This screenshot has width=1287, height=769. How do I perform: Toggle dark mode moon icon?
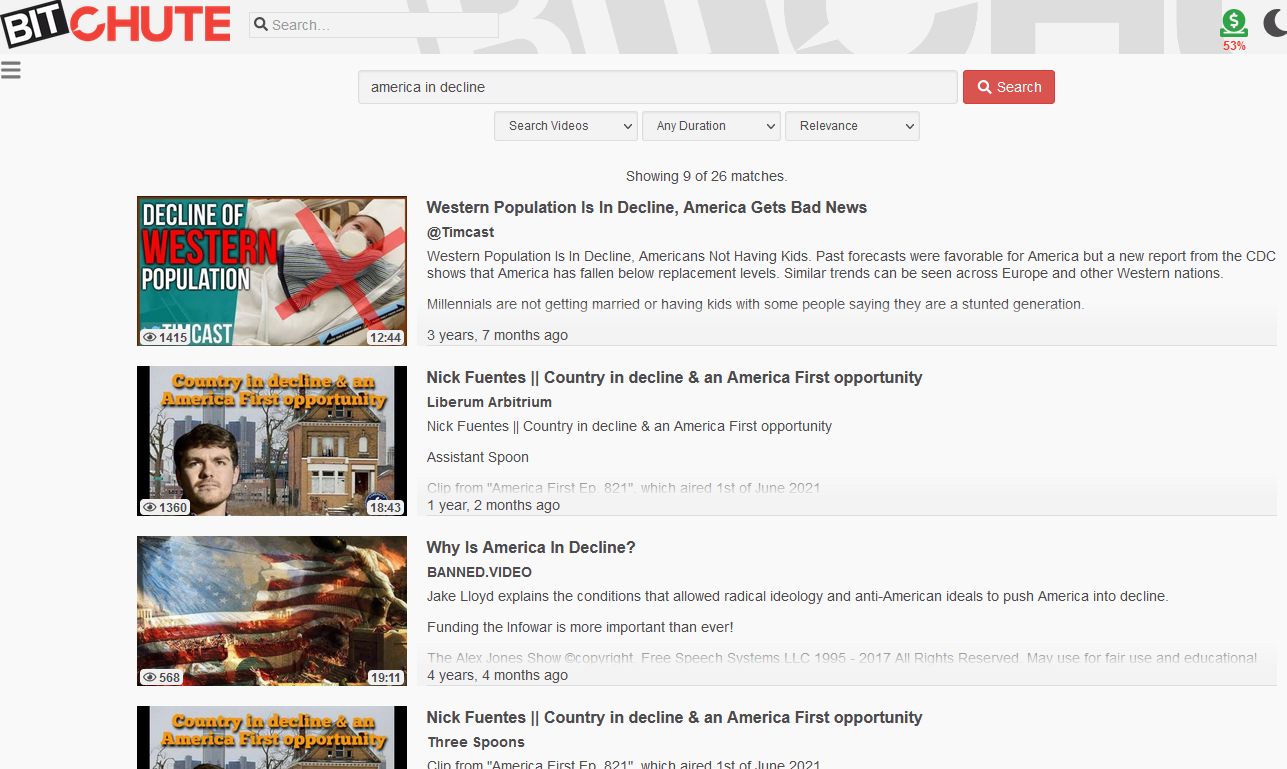1275,22
